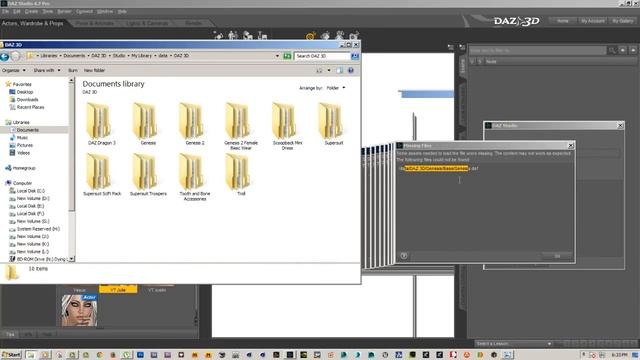
Task: Select the Genesis 2 Female Basic Wear folder
Action: click(240, 126)
